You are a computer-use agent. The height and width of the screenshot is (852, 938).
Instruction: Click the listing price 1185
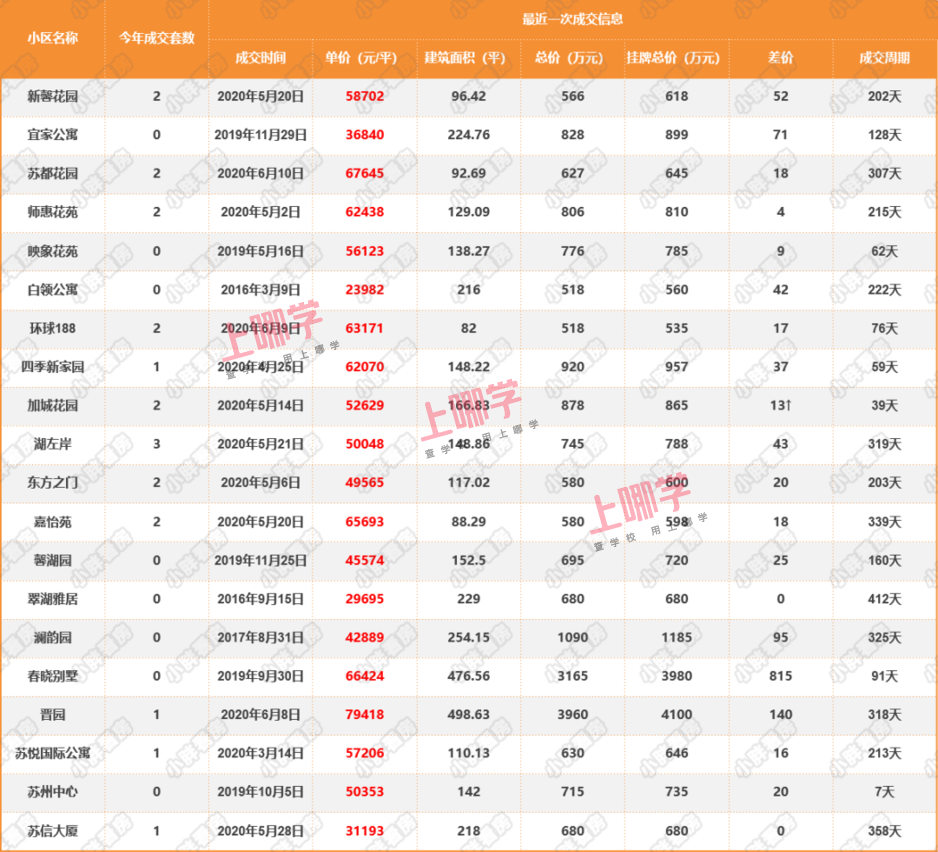pos(677,638)
